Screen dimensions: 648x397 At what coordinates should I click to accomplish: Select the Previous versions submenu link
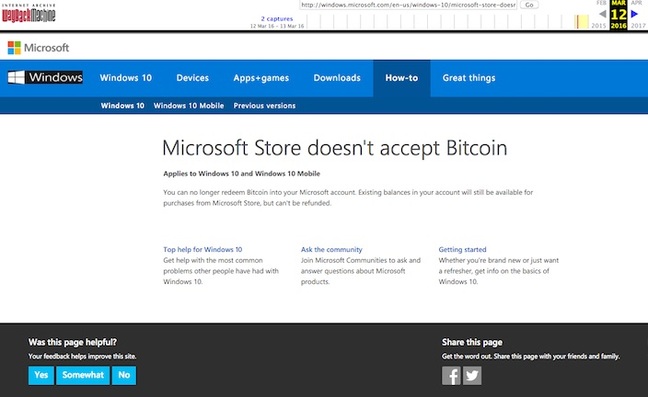pos(264,105)
